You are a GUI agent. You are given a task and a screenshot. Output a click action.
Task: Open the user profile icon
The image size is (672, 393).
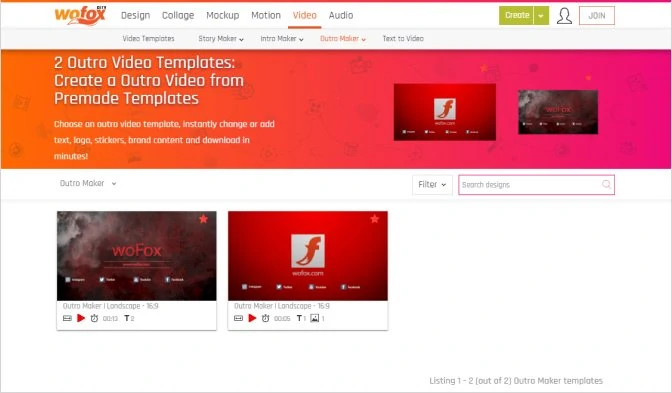[564, 16]
